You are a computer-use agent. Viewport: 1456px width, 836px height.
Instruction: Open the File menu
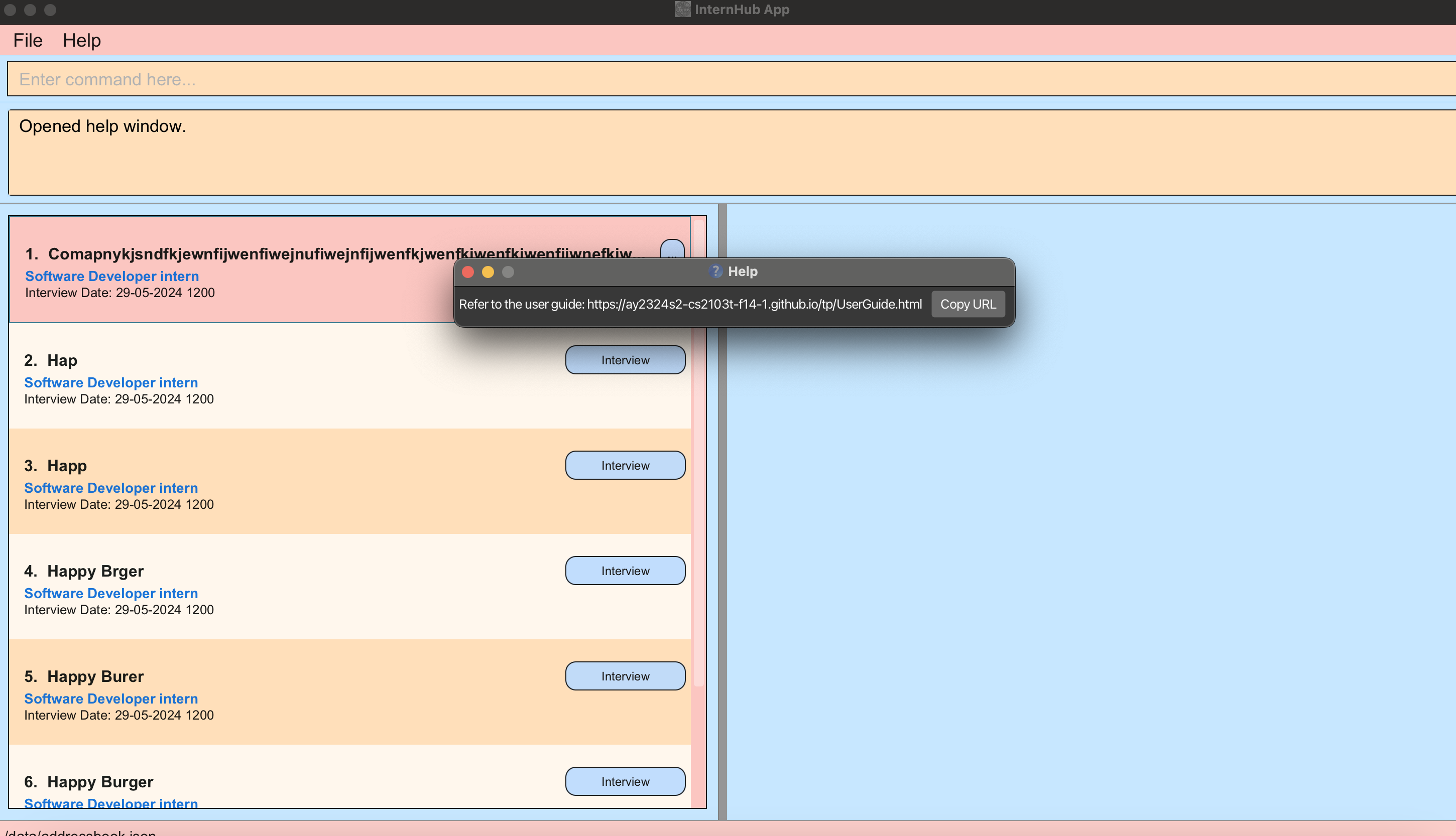pyautogui.click(x=28, y=40)
